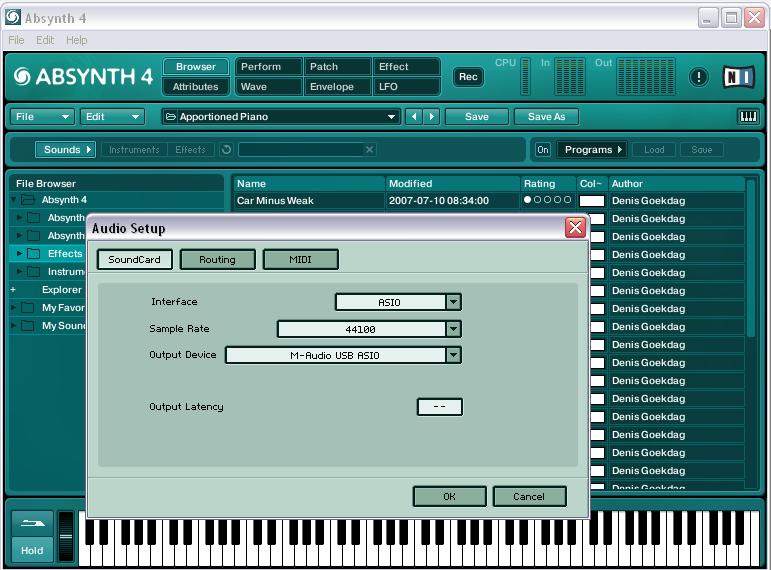
Task: Go to the previous preset arrow
Action: (414, 117)
